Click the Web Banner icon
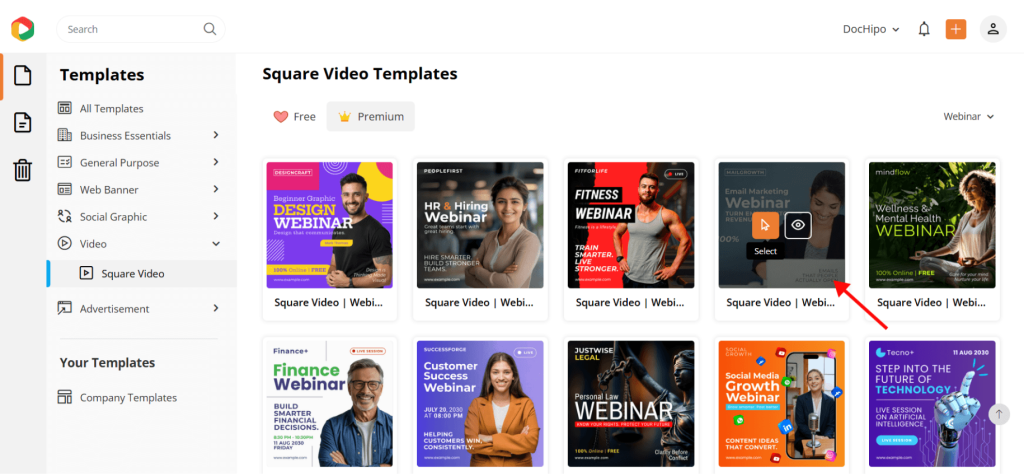The width and height of the screenshot is (1024, 476). [x=65, y=189]
